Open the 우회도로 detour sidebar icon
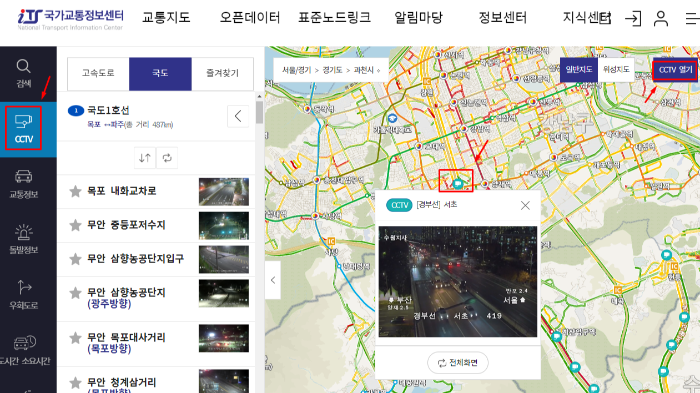 (x=24, y=295)
